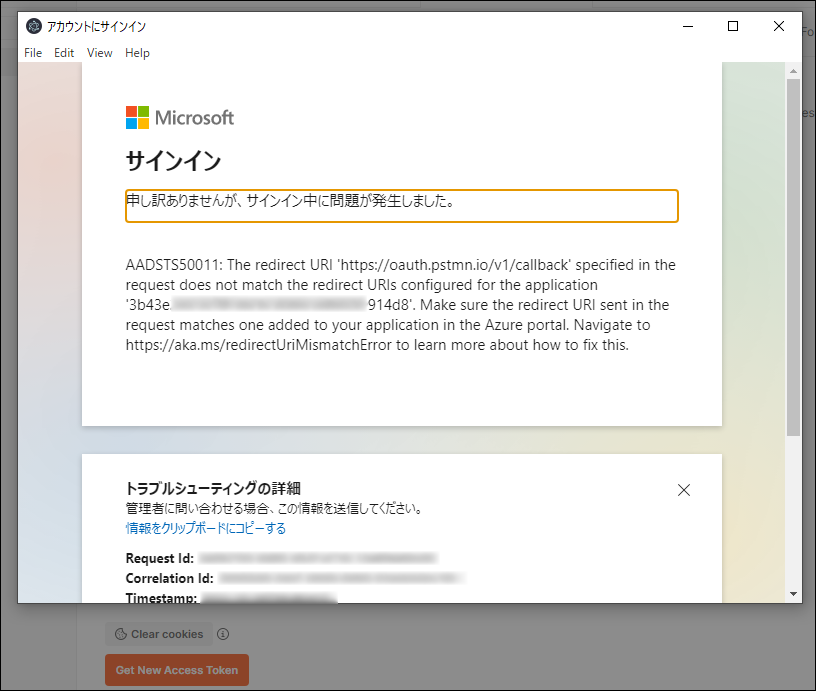Click the vertical scrollbar thumb
816x691 pixels.
[x=793, y=258]
